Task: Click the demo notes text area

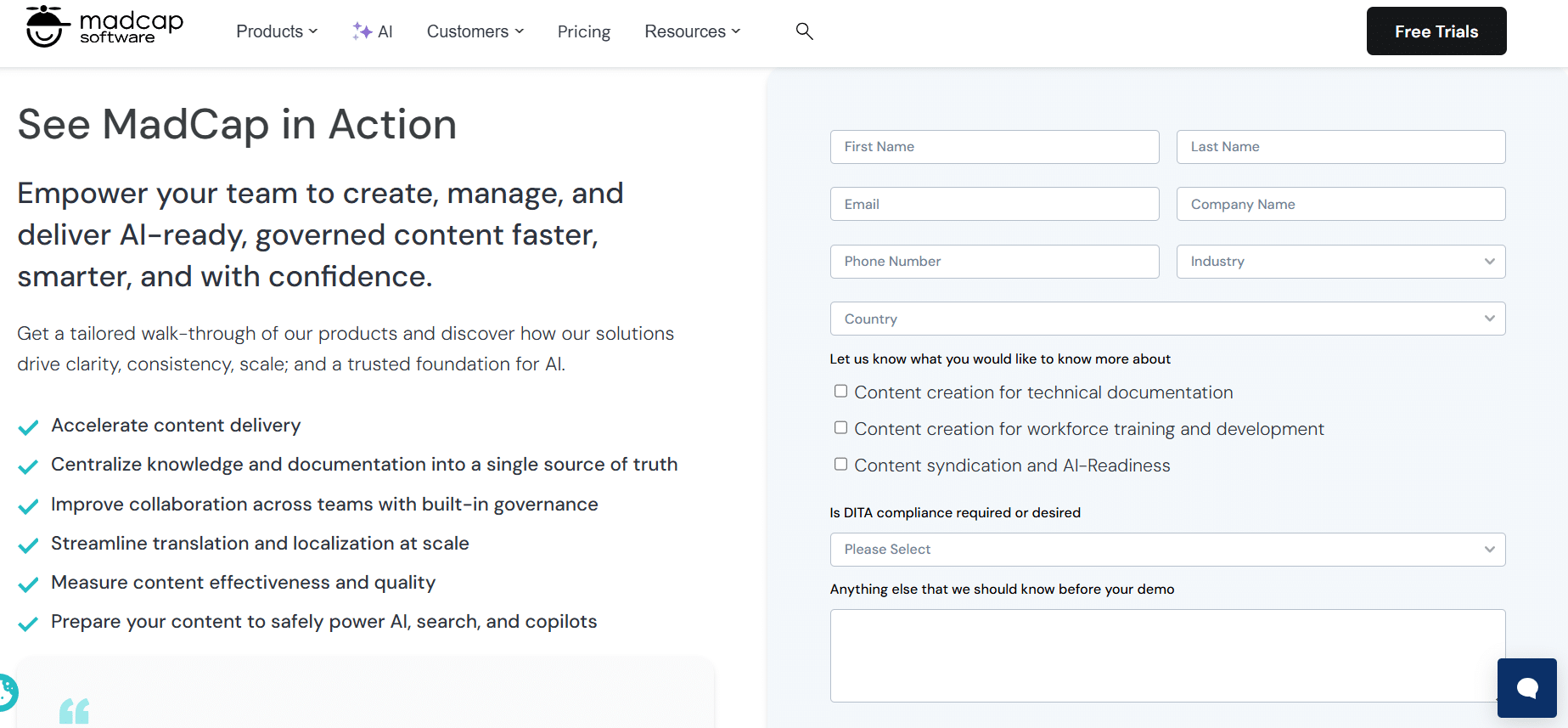Action: pos(1167,656)
